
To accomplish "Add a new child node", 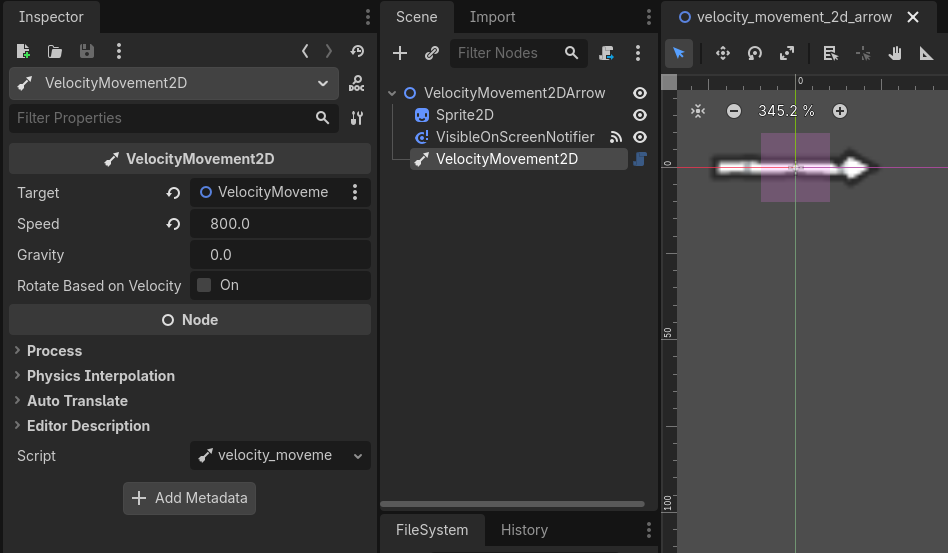I will 400,53.
